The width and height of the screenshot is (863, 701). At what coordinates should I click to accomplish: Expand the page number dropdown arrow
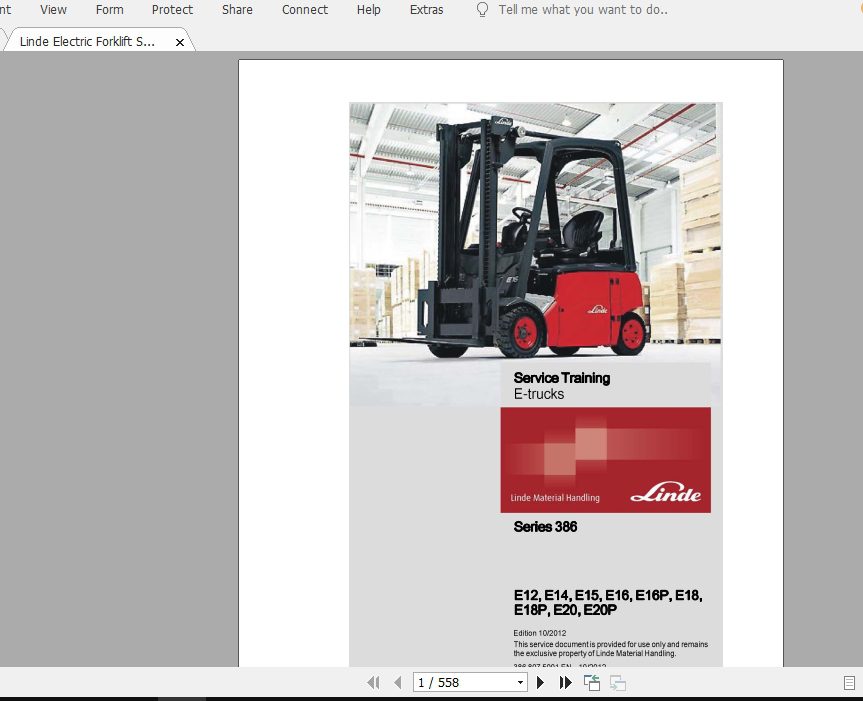click(520, 683)
